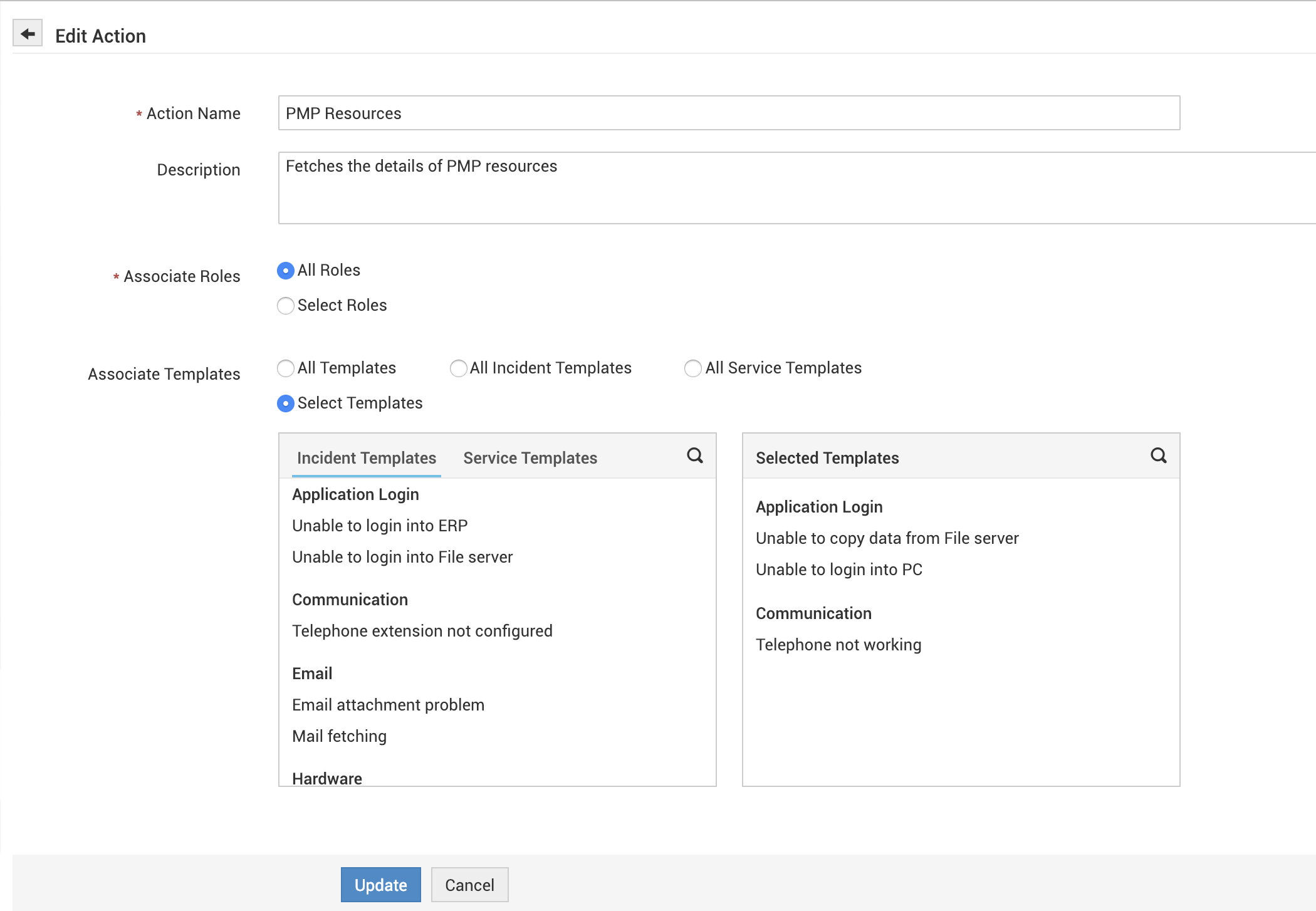The image size is (1316, 911).
Task: Choose All Service Templates radio option
Action: tap(693, 368)
